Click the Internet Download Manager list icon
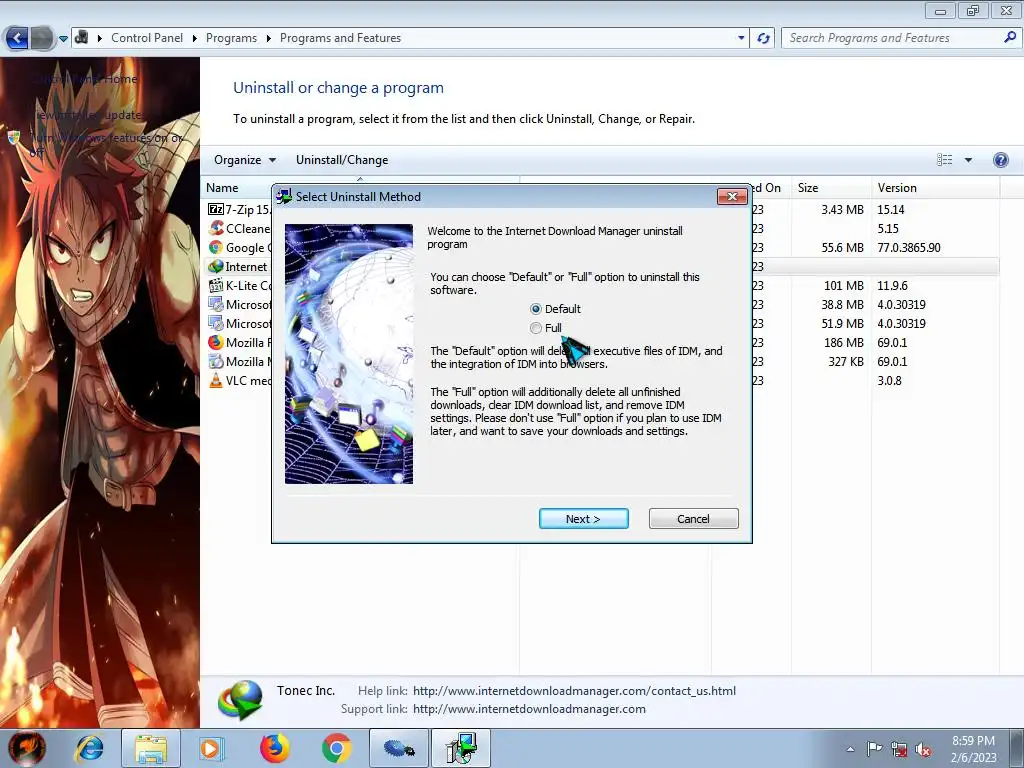Screen dimensions: 1024x768 pos(216,266)
